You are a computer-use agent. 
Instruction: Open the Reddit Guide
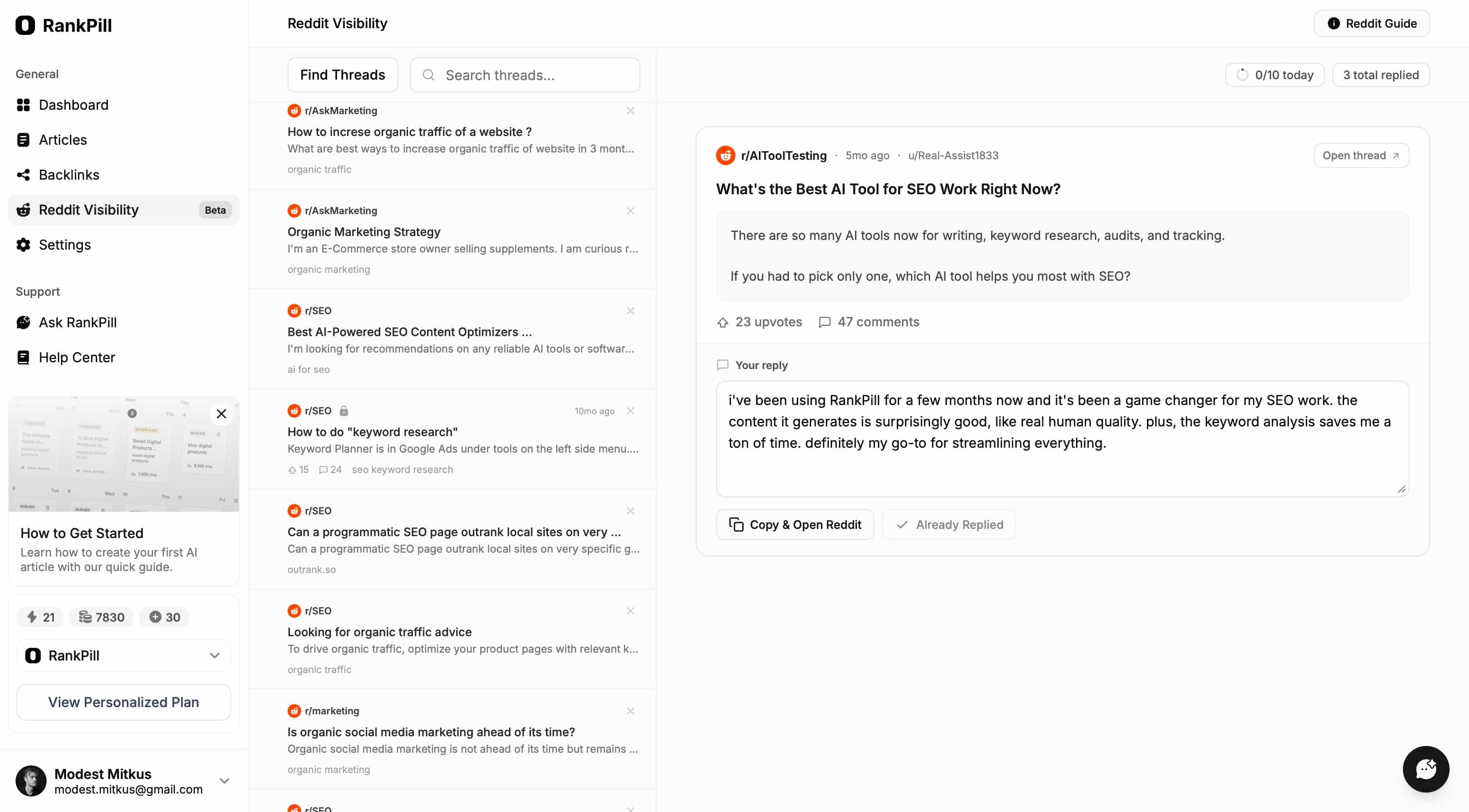point(1371,23)
